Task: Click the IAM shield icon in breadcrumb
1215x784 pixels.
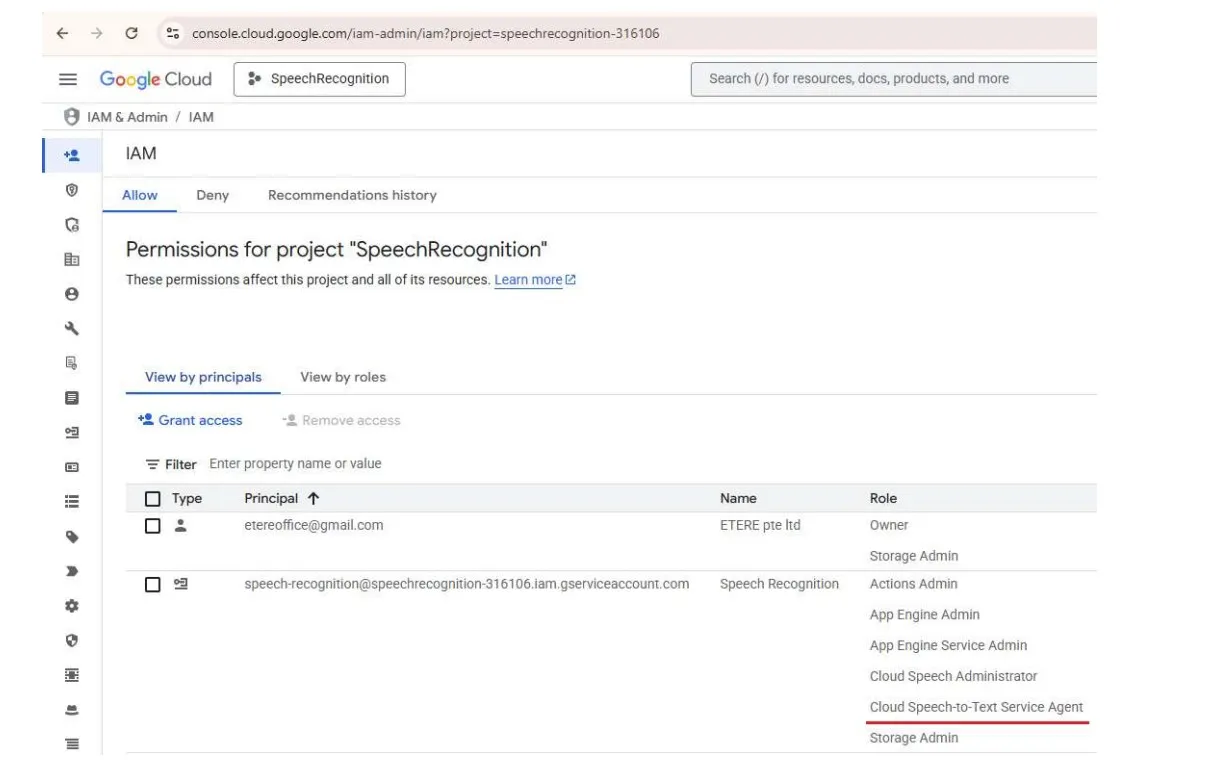Action: [x=71, y=117]
